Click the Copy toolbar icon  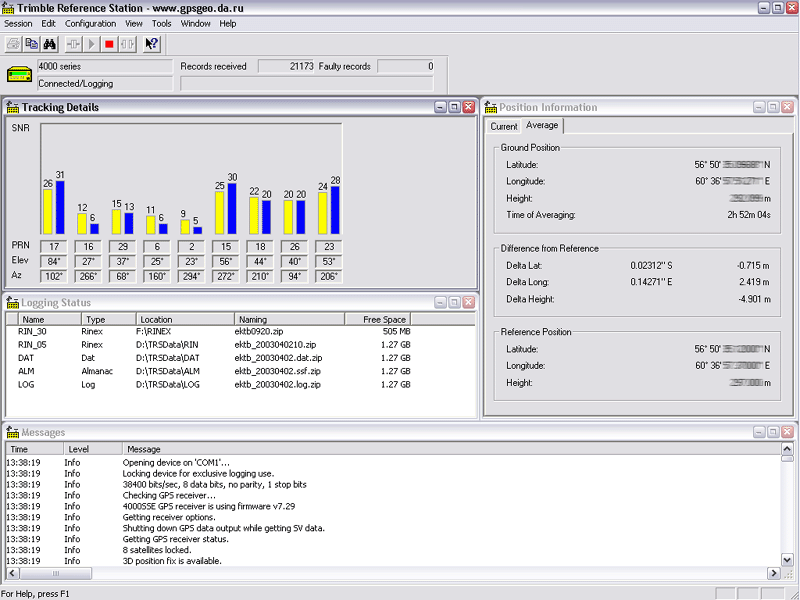pyautogui.click(x=31, y=44)
